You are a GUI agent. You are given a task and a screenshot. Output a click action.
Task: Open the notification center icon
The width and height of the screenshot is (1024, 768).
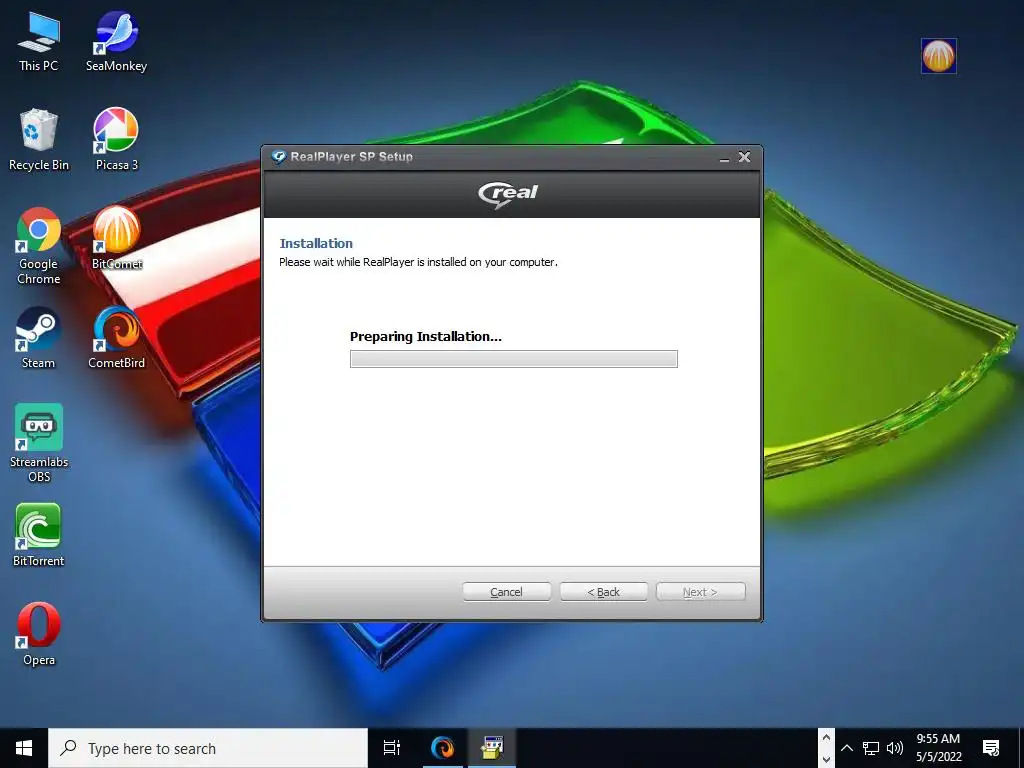(x=991, y=748)
